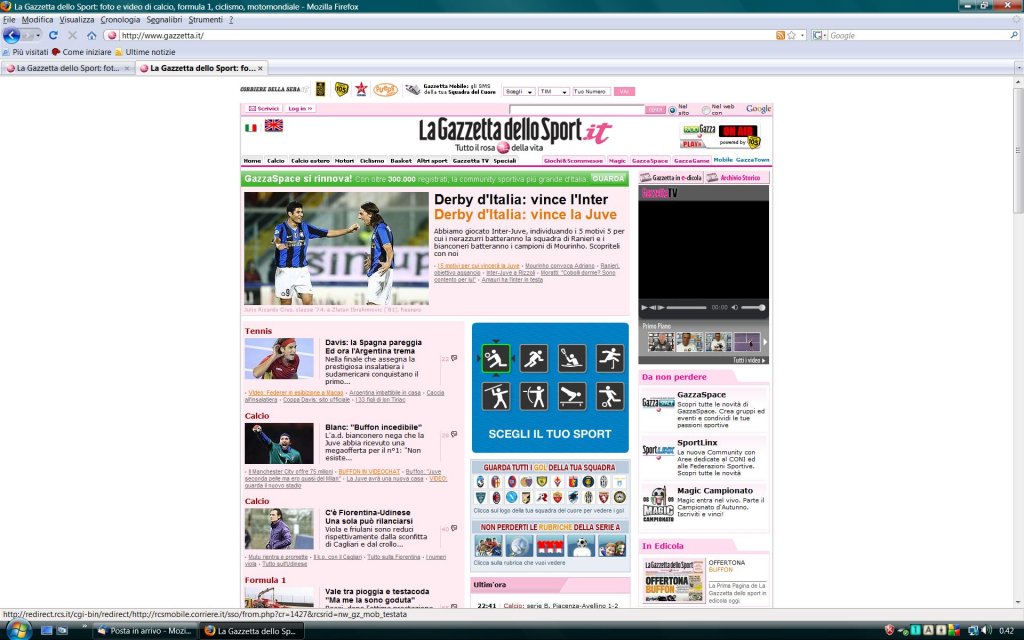Stop loading with the X toolbar icon
Screen dimensions: 1024x640
72,35
